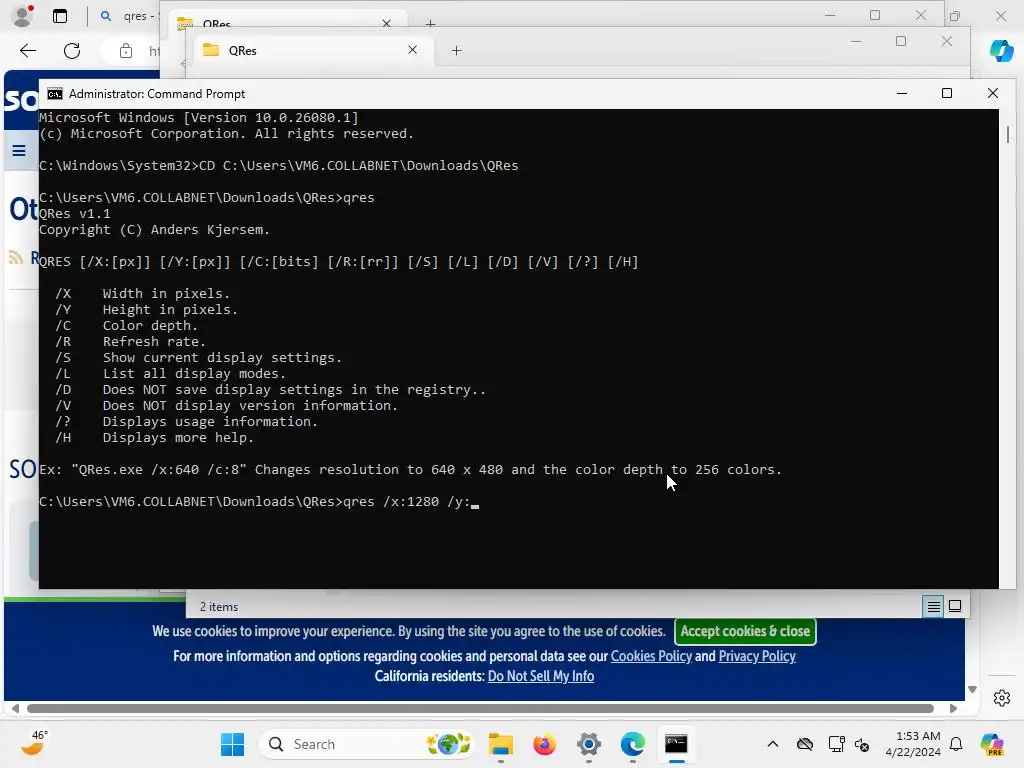Click the Windows Start button
1024x768 pixels.
232,744
